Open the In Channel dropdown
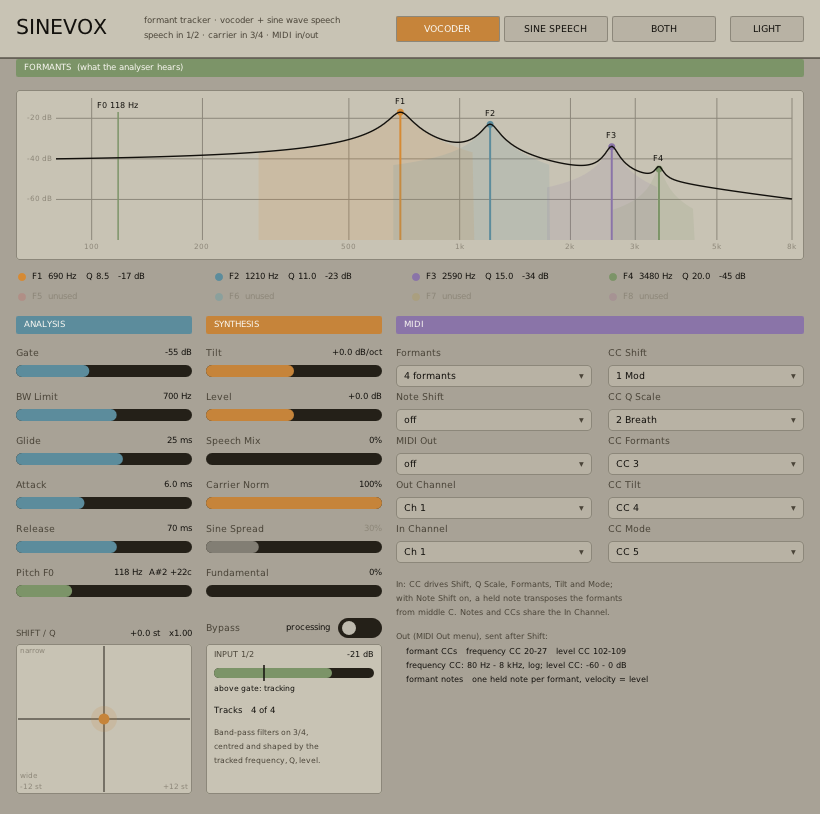The image size is (820, 814). pos(494,552)
